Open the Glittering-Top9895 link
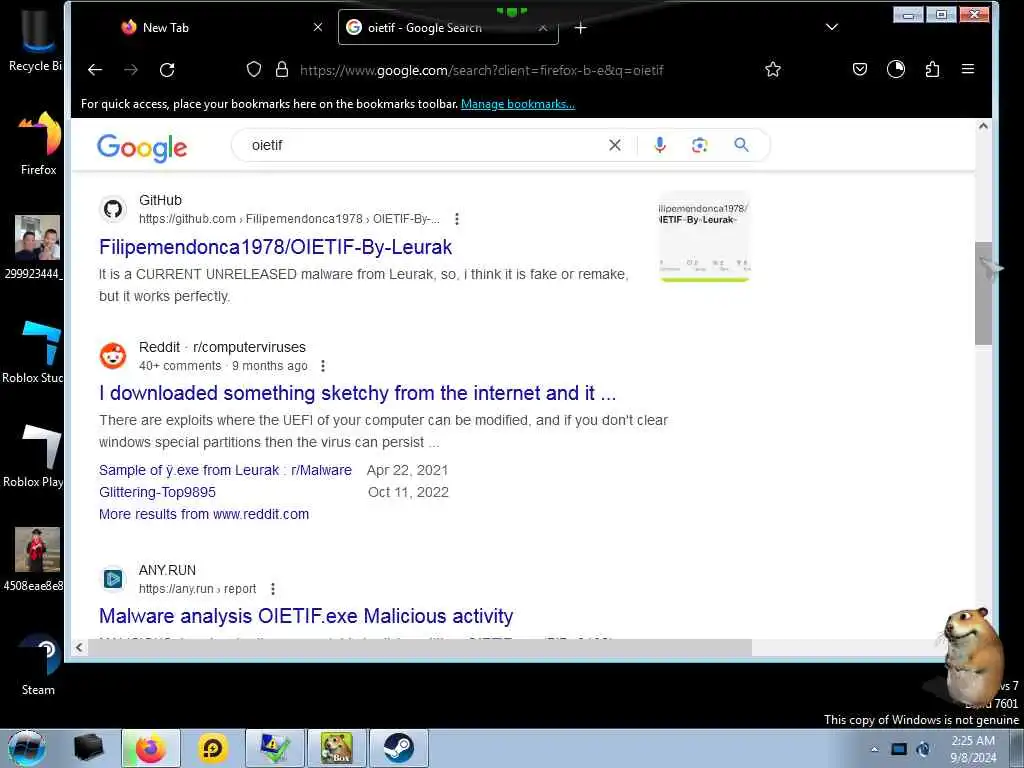 click(157, 492)
